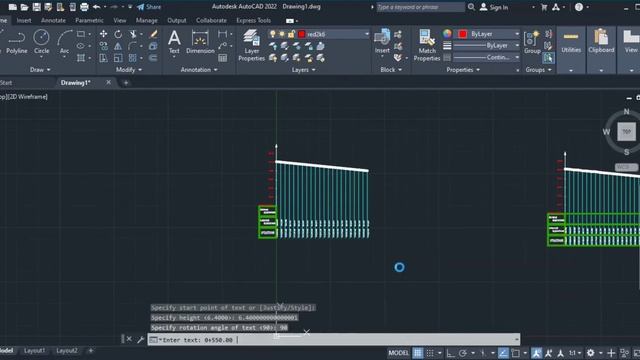Click the Share button
Image resolution: width=640 pixels, height=360 pixels.
(149, 7)
